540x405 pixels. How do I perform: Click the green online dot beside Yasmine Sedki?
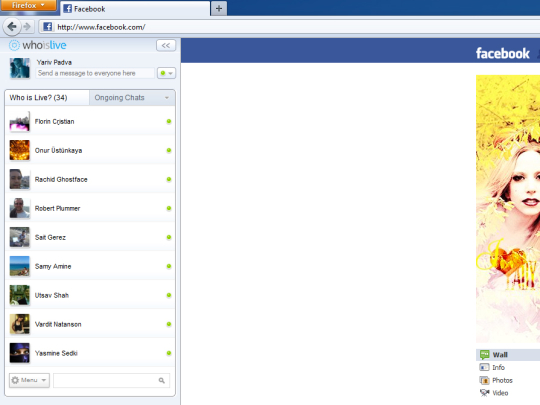coord(169,353)
